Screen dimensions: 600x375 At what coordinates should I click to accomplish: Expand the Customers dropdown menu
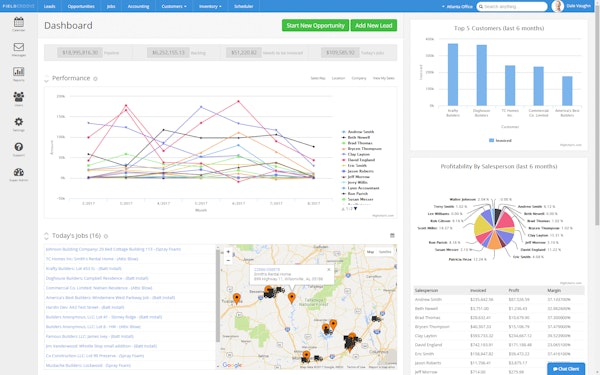(174, 6)
